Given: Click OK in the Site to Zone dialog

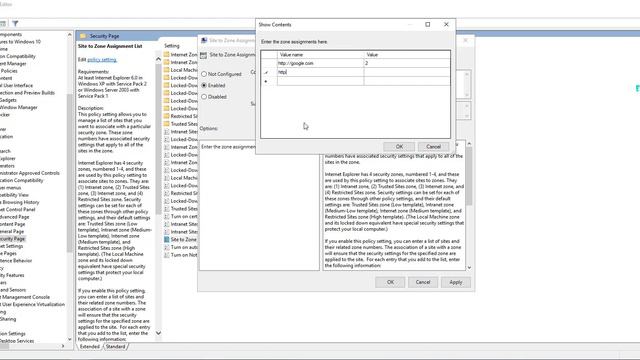Looking at the screenshot, I should (x=390, y=282).
